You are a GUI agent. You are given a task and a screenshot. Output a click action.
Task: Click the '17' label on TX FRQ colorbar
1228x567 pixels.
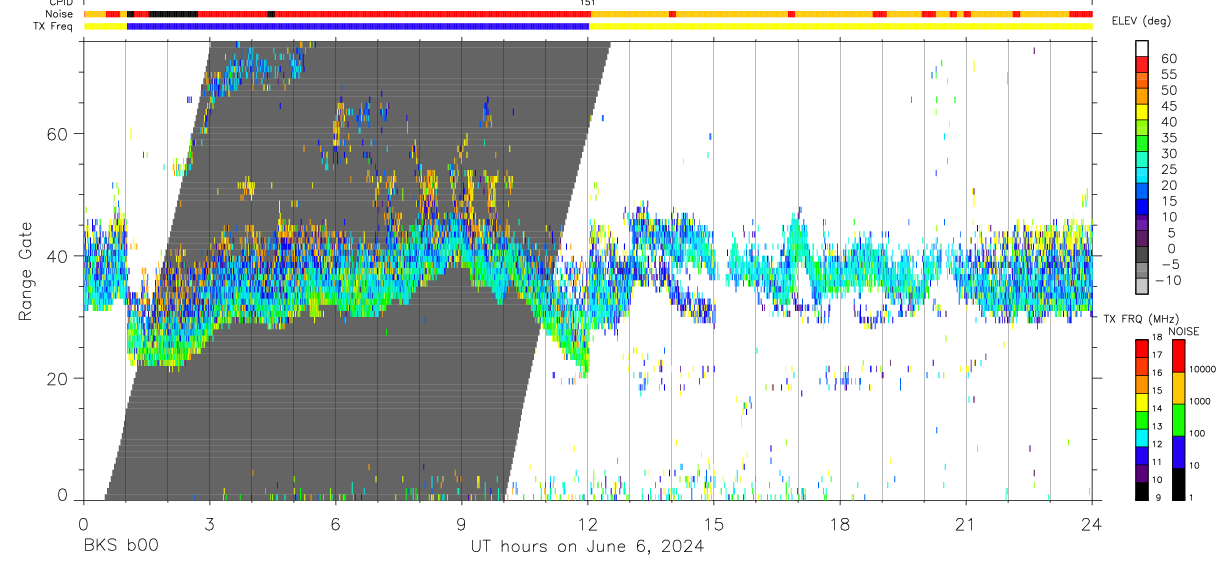pos(1155,355)
